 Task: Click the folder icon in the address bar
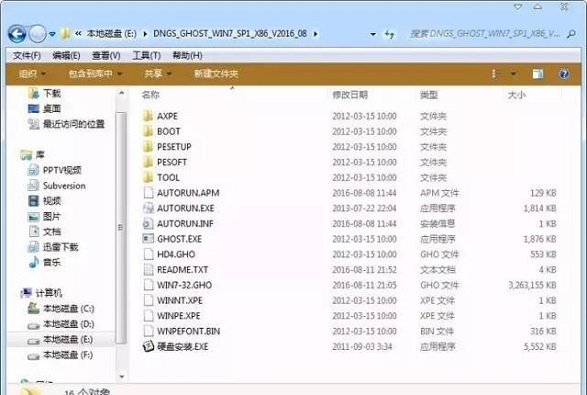tap(65, 33)
